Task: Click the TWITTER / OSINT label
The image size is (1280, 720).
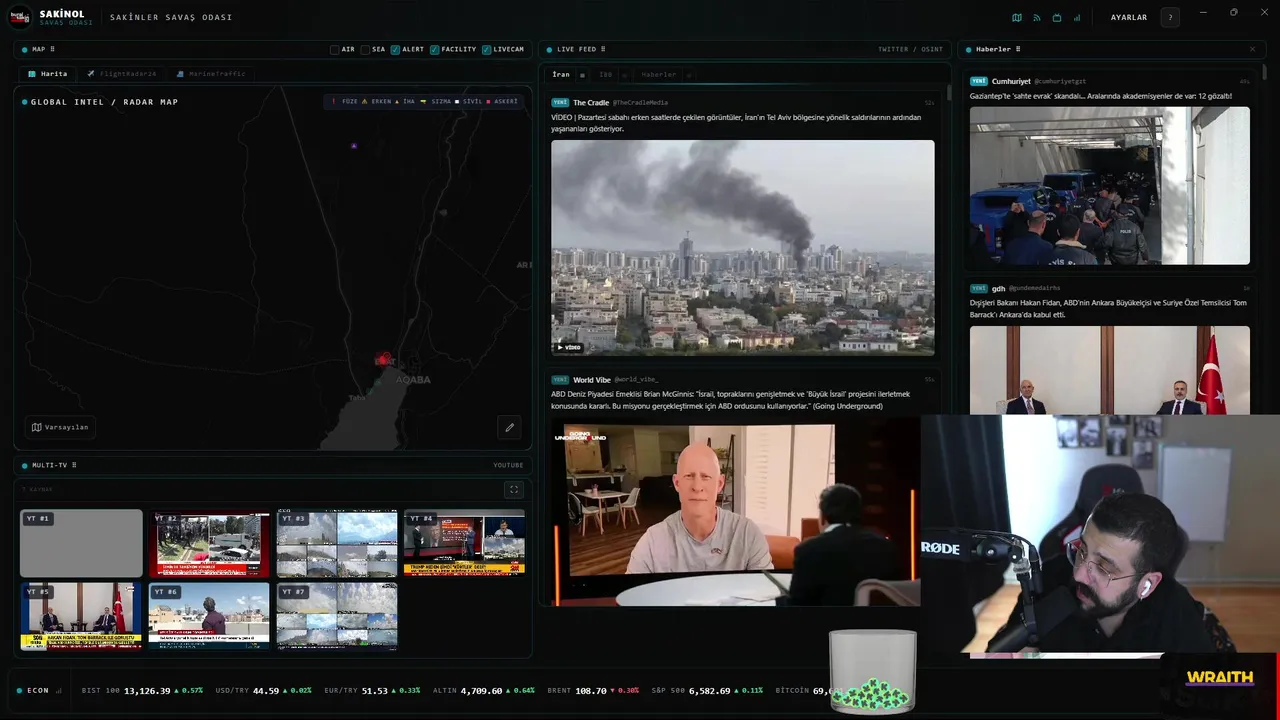Action: [910, 49]
